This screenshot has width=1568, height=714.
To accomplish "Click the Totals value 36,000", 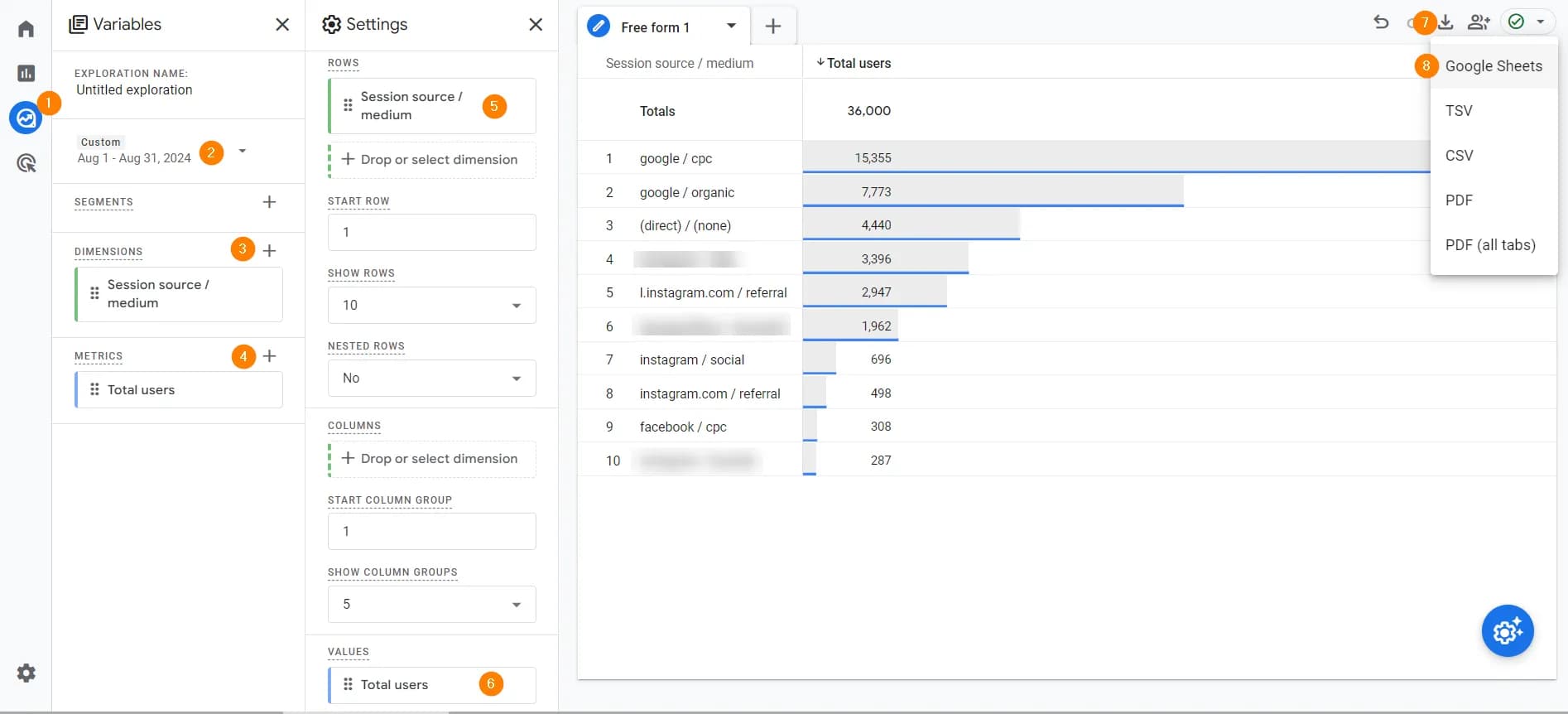I will coord(869,111).
